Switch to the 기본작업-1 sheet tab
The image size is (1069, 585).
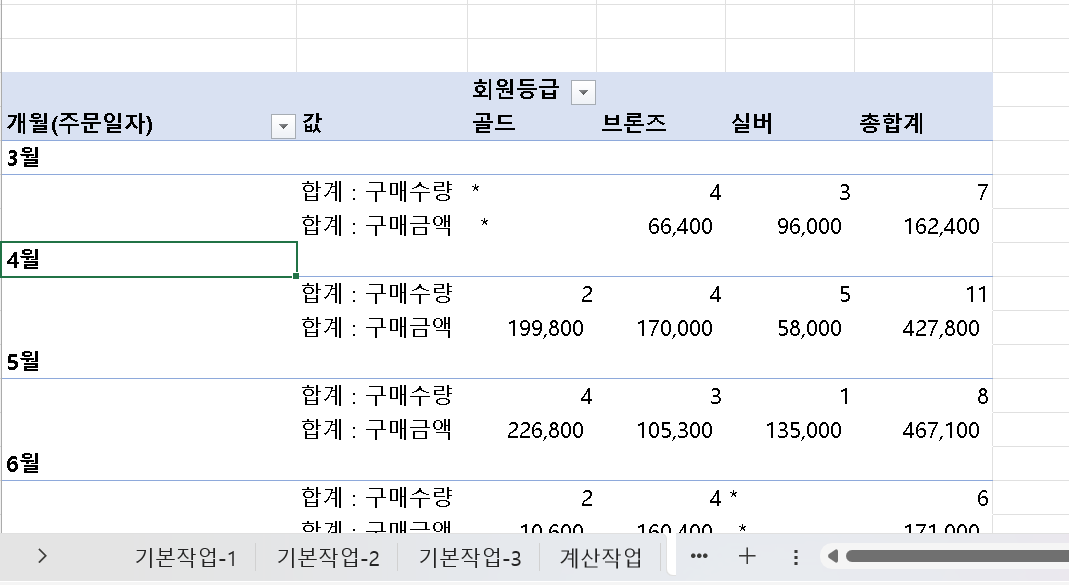(x=185, y=558)
